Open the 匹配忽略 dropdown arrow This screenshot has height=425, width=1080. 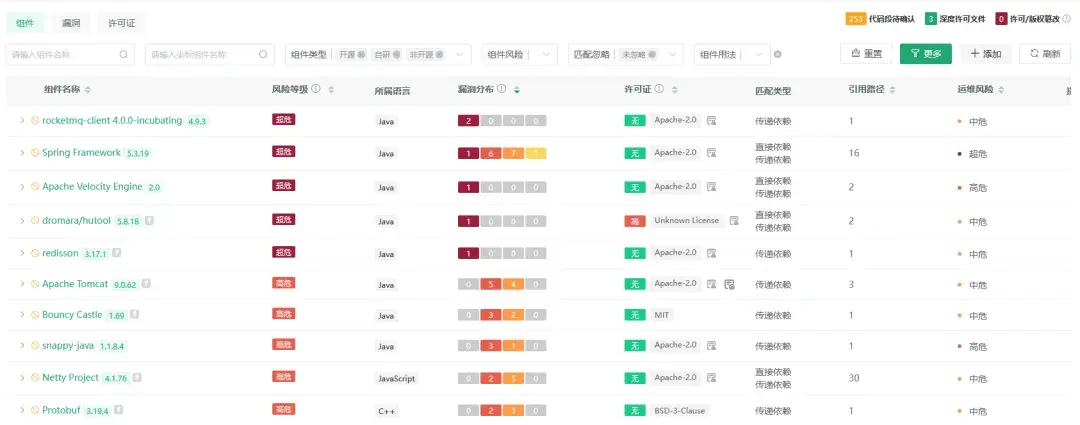click(x=672, y=54)
